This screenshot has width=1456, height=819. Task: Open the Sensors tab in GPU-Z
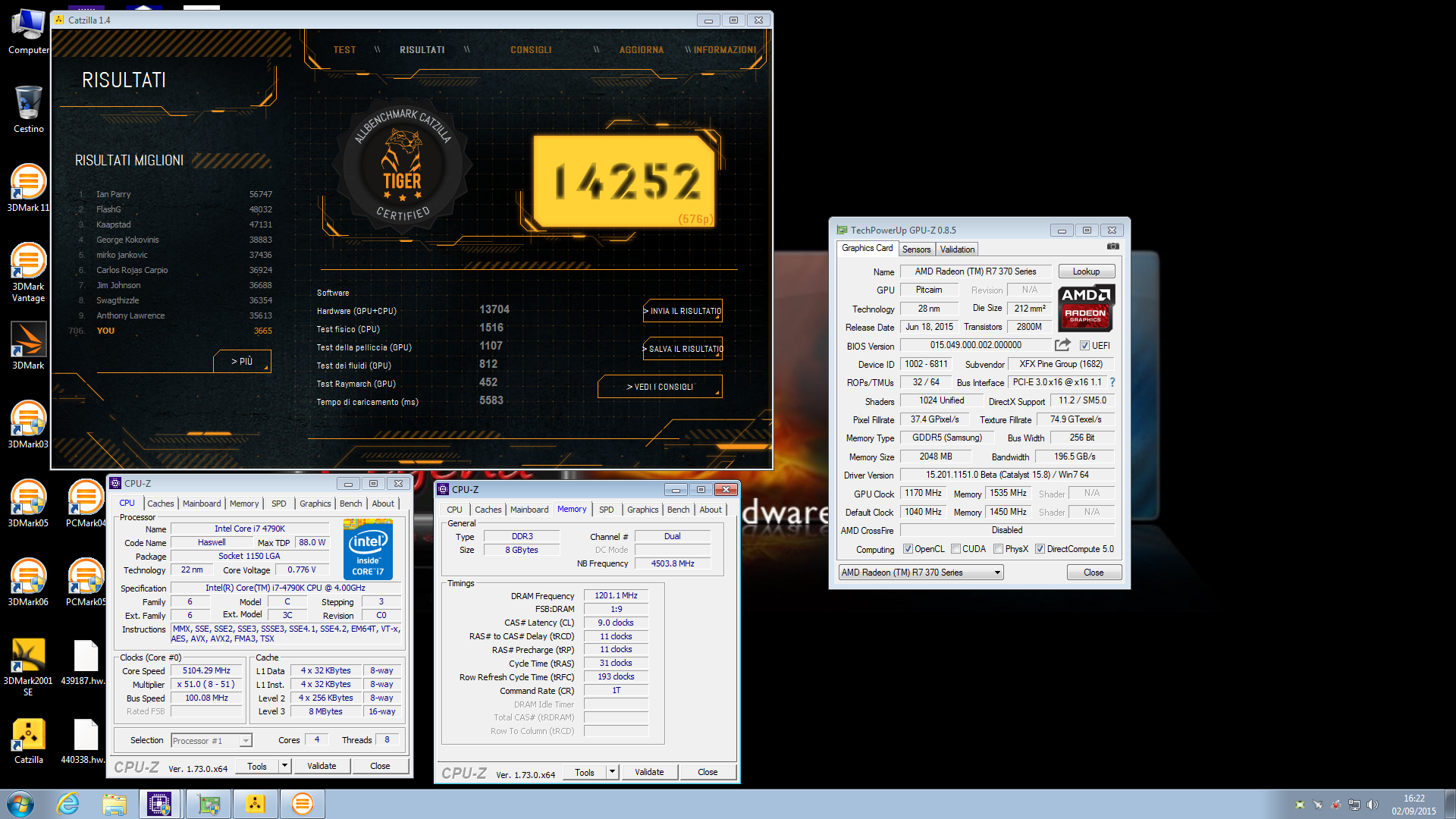pos(916,249)
